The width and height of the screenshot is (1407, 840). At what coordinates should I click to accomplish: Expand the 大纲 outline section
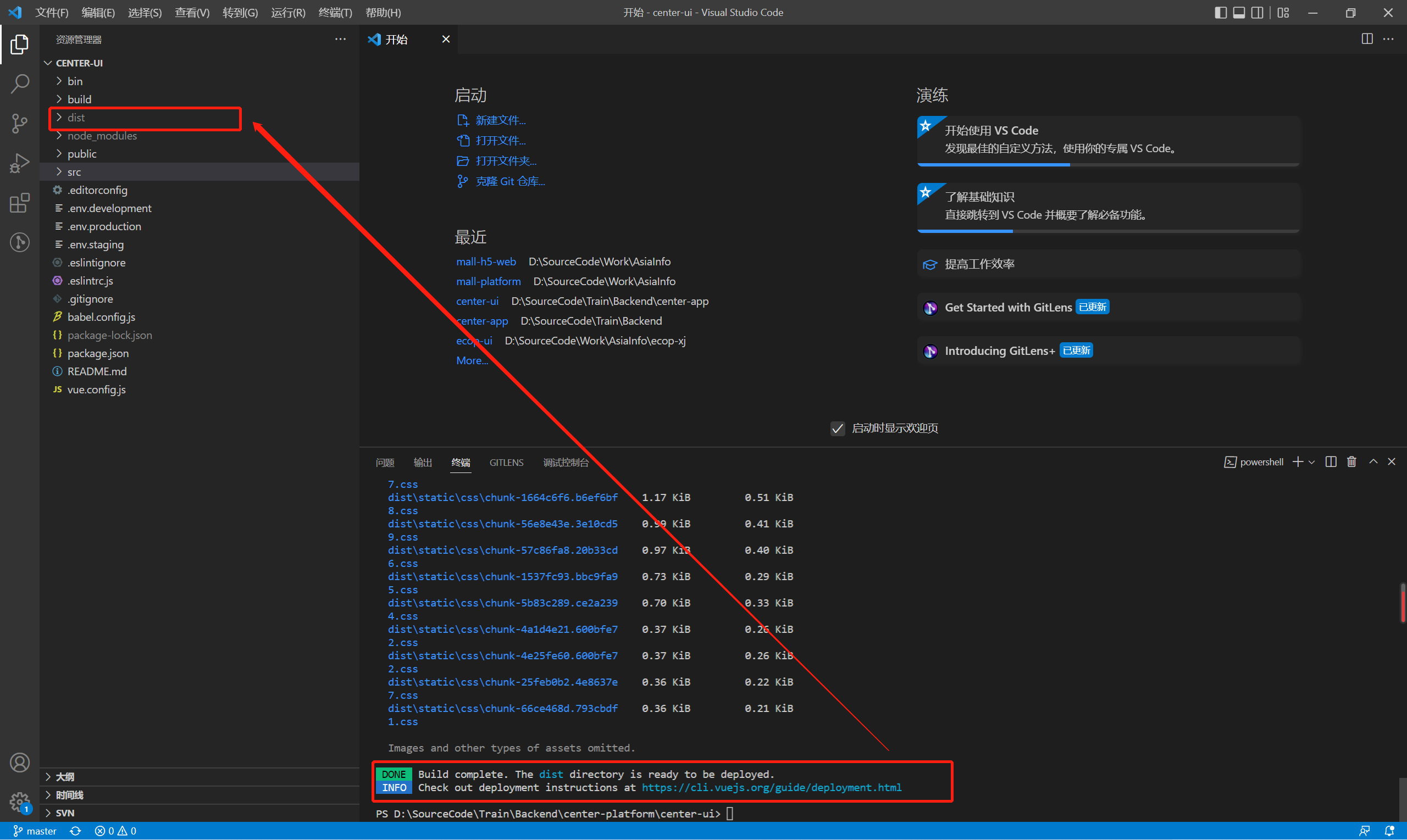click(x=200, y=777)
